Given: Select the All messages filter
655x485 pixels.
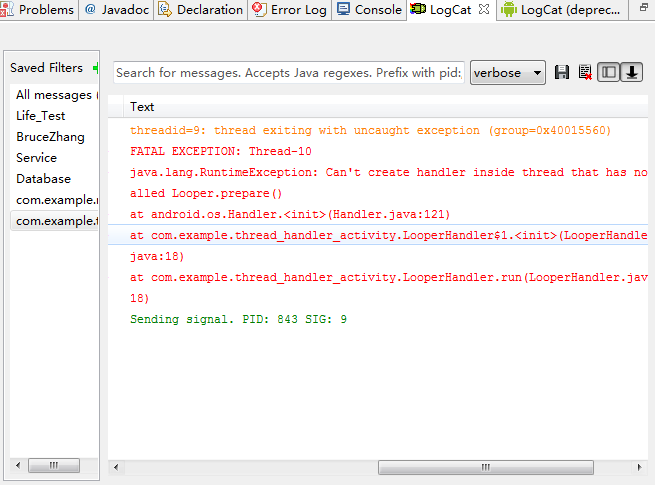Looking at the screenshot, I should pyautogui.click(x=54, y=95).
